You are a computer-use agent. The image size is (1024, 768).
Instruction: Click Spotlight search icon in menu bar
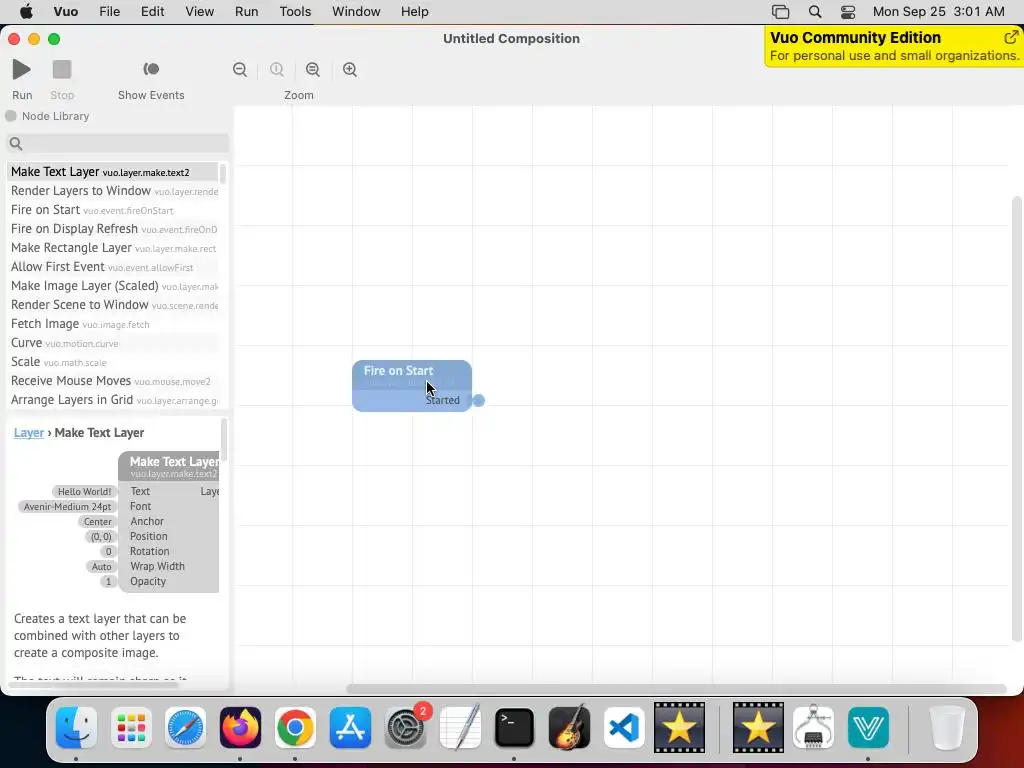tap(814, 11)
